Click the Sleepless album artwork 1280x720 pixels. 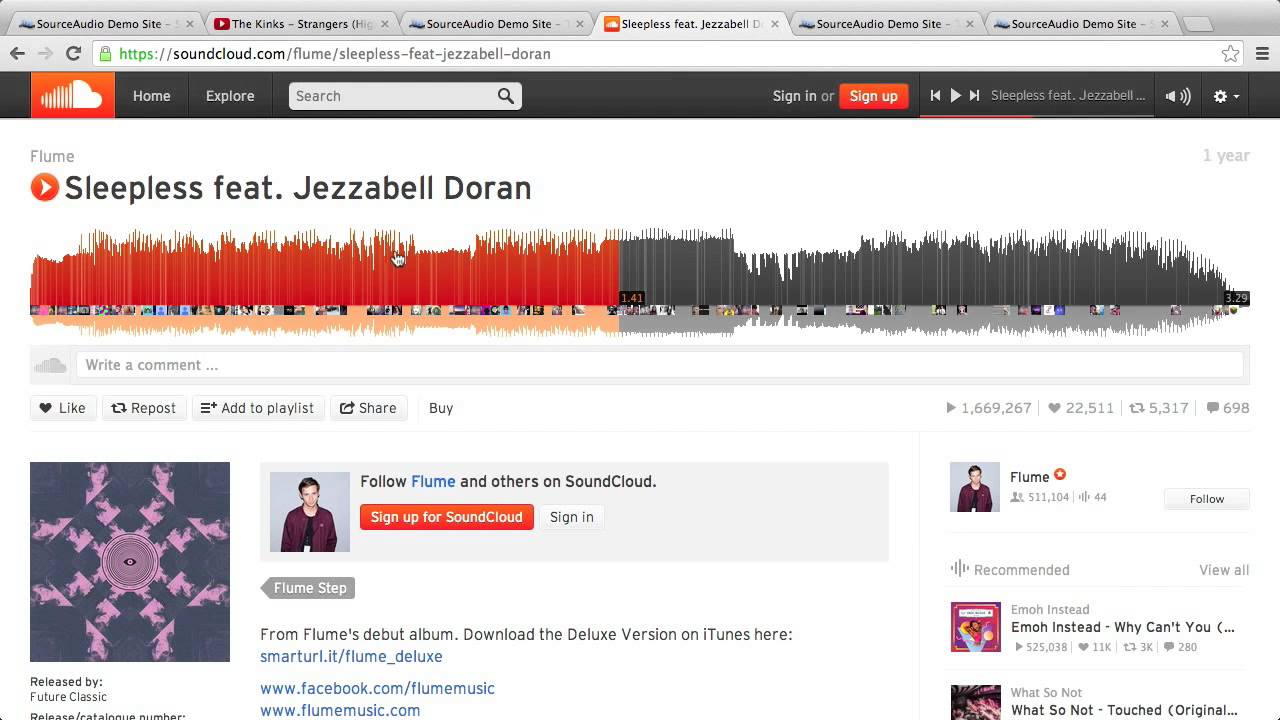coord(130,562)
